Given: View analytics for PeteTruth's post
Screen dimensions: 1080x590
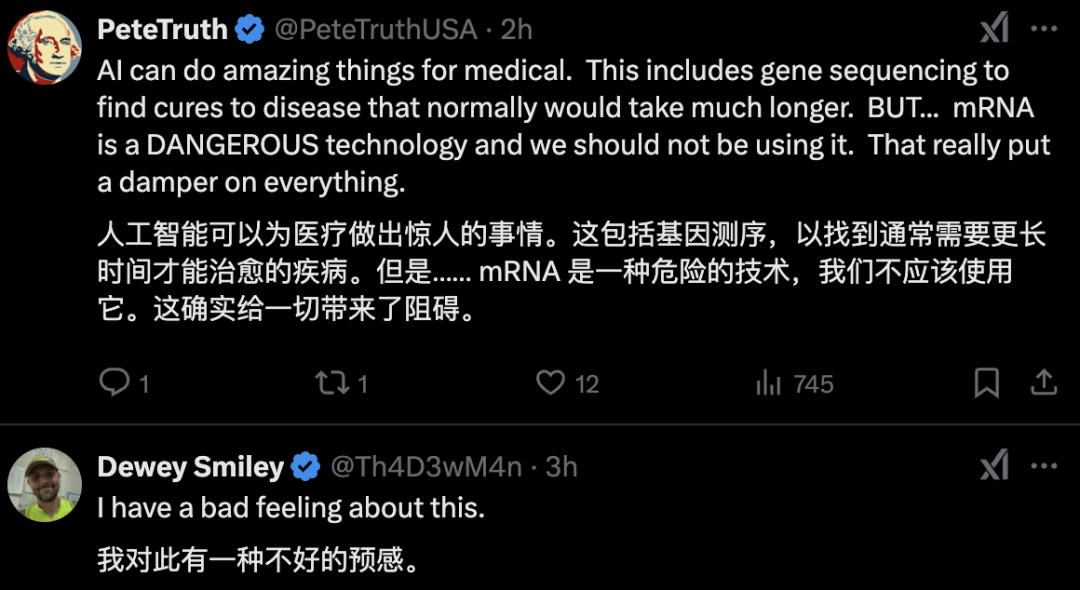Looking at the screenshot, I should pos(768,383).
